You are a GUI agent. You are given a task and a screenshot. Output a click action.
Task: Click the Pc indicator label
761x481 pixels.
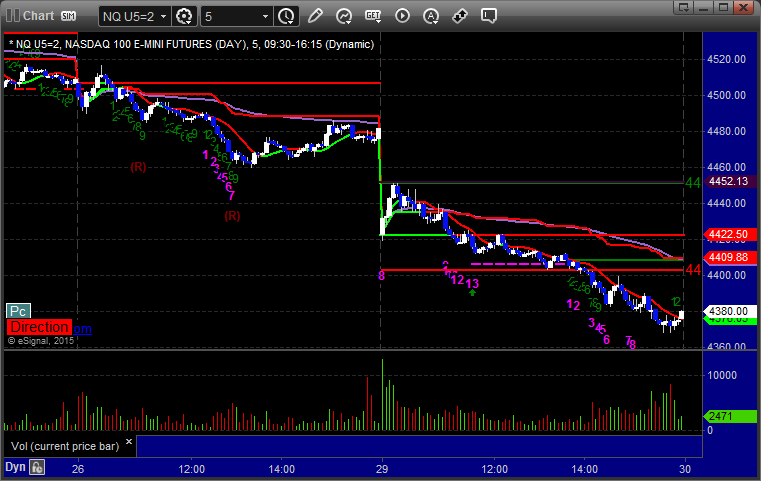[x=18, y=311]
